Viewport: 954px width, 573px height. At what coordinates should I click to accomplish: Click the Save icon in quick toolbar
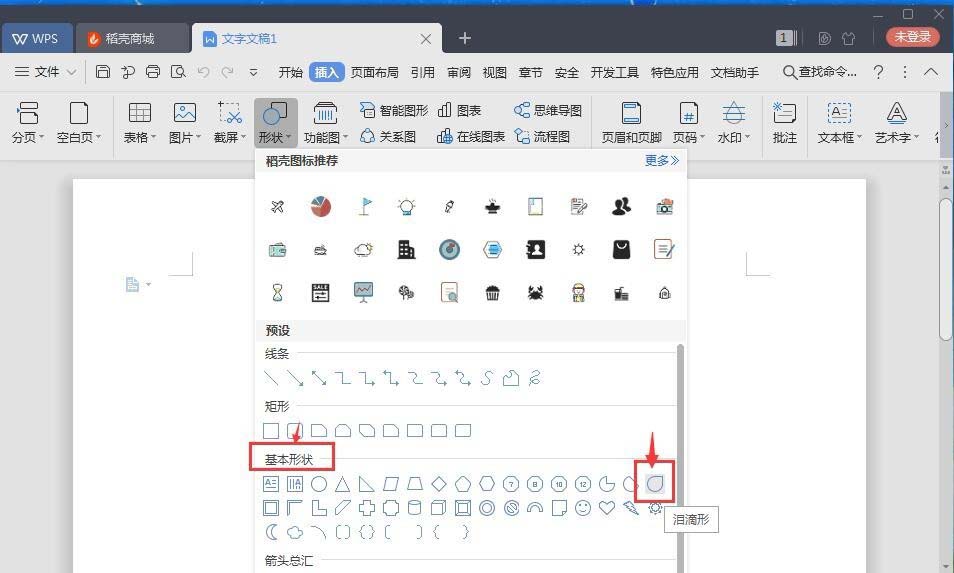(103, 72)
